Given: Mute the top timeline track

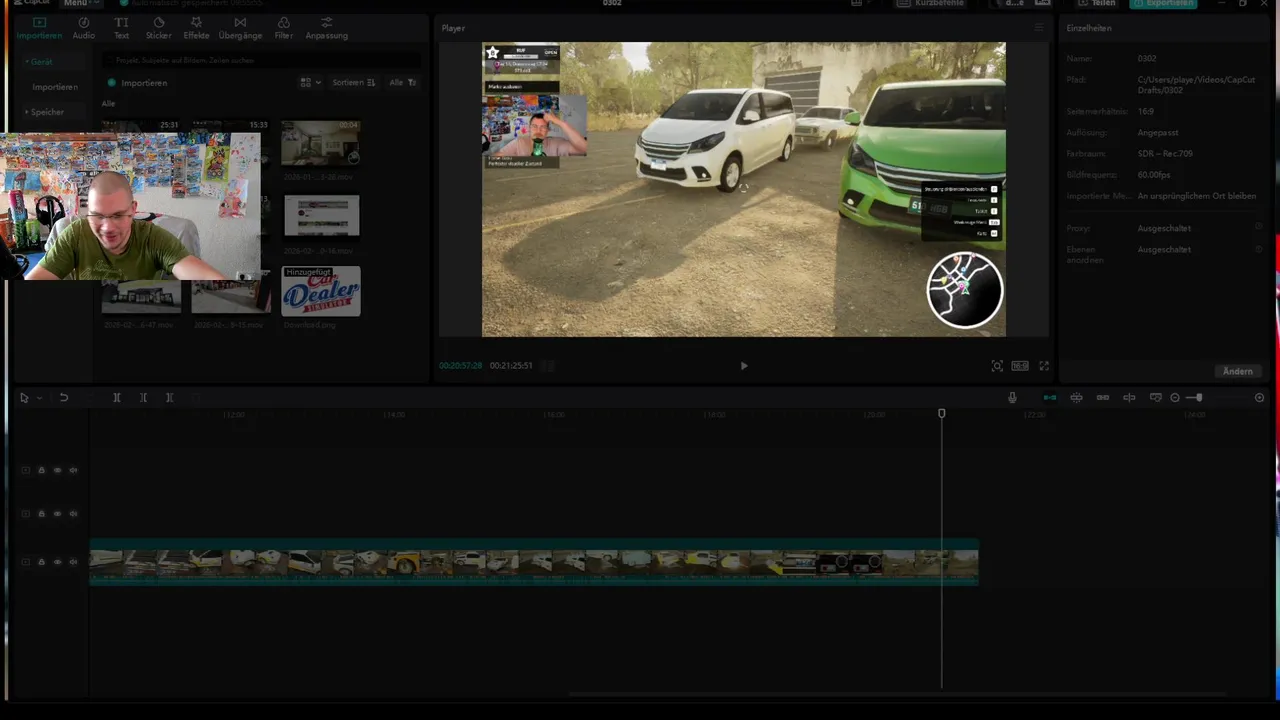Looking at the screenshot, I should pos(73,470).
